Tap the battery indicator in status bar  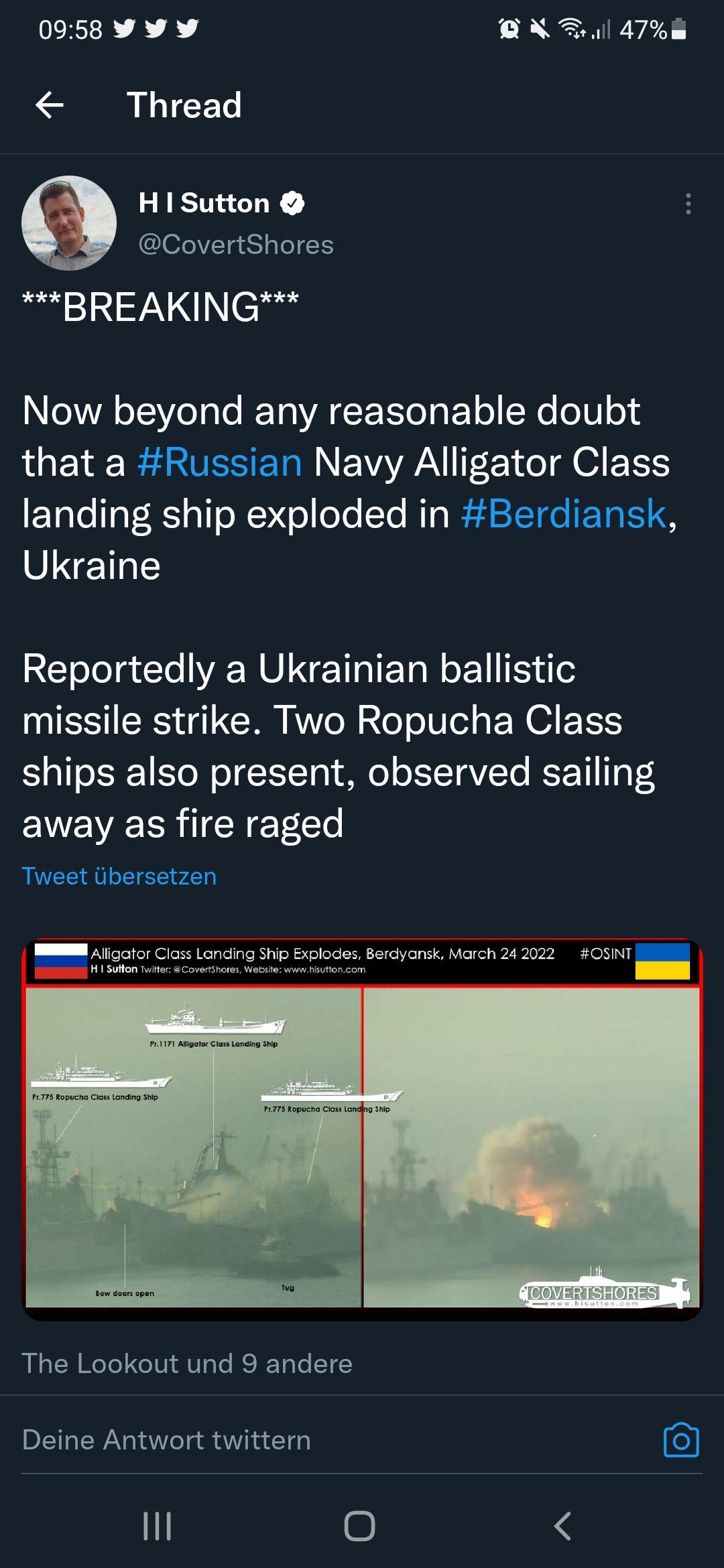tap(678, 29)
